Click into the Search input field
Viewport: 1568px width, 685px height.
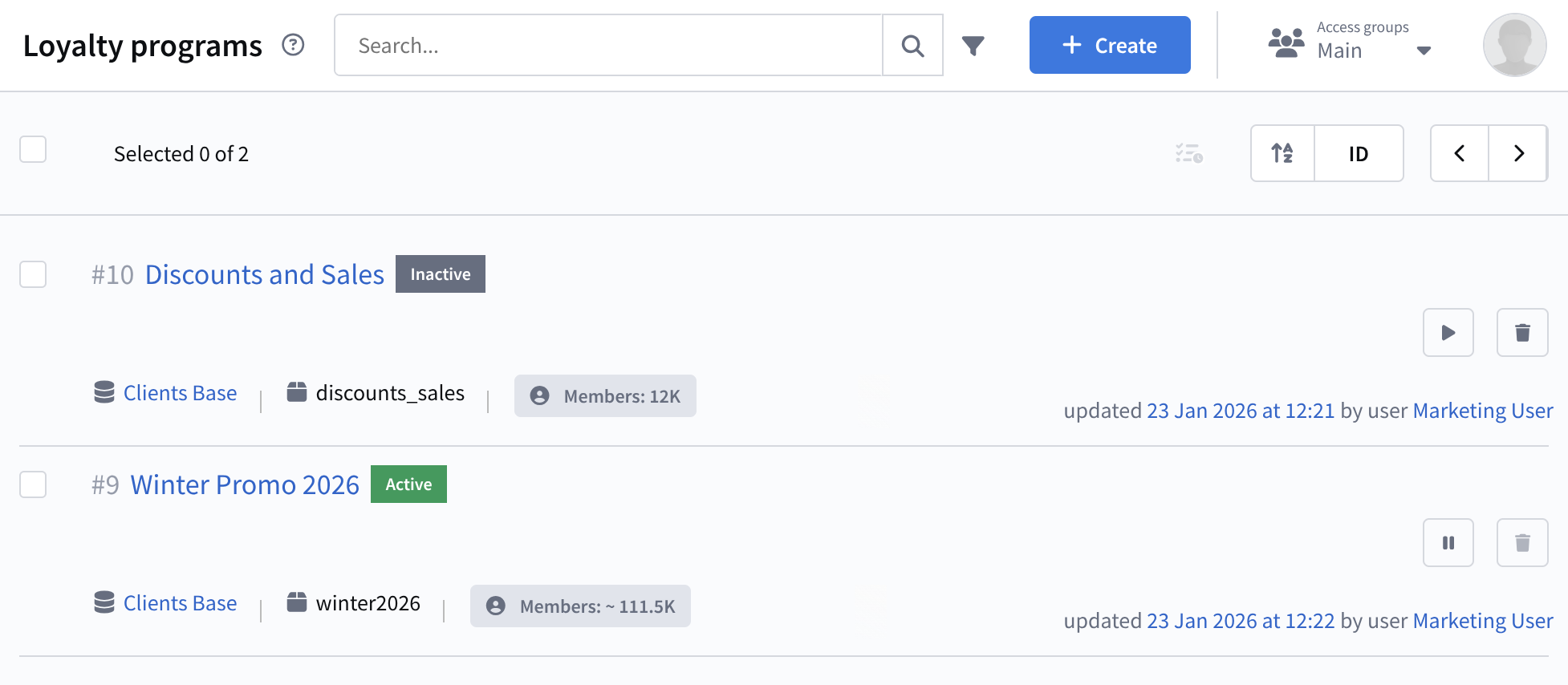[x=608, y=46]
